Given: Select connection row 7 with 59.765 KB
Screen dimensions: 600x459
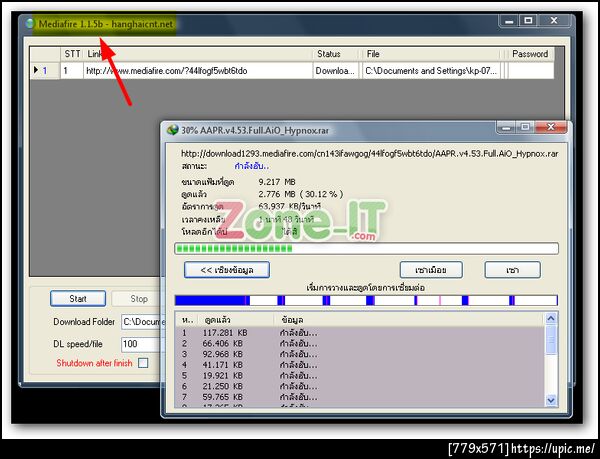Looking at the screenshot, I should point(360,397).
